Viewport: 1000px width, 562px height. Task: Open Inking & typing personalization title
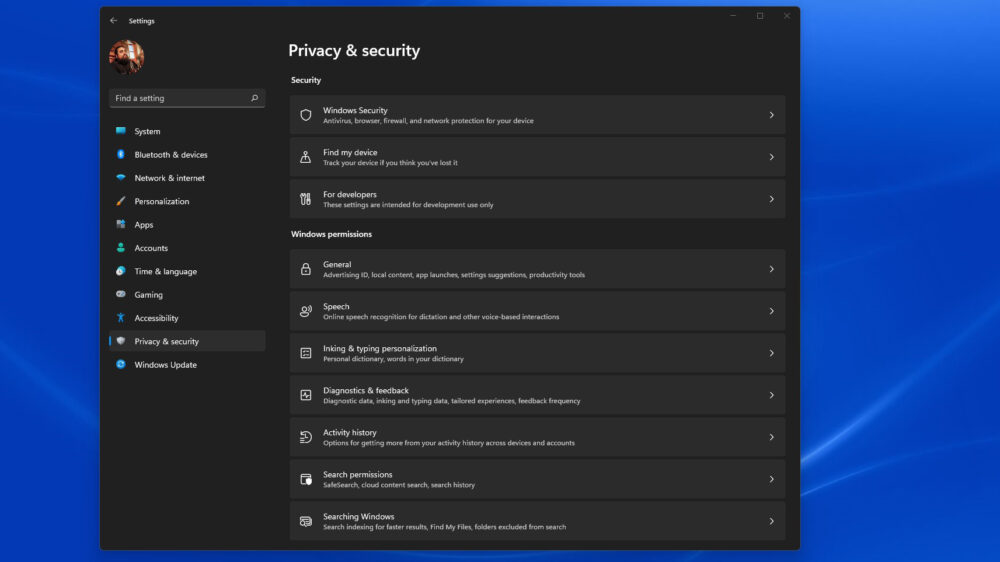(x=379, y=348)
